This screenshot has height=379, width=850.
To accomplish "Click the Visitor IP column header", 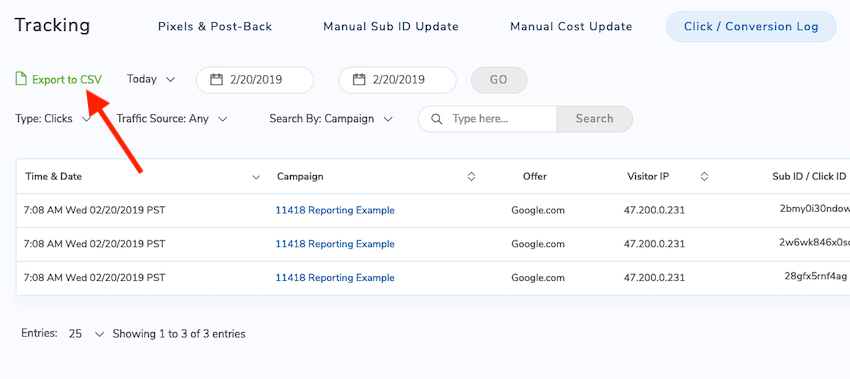I will pyautogui.click(x=648, y=176).
